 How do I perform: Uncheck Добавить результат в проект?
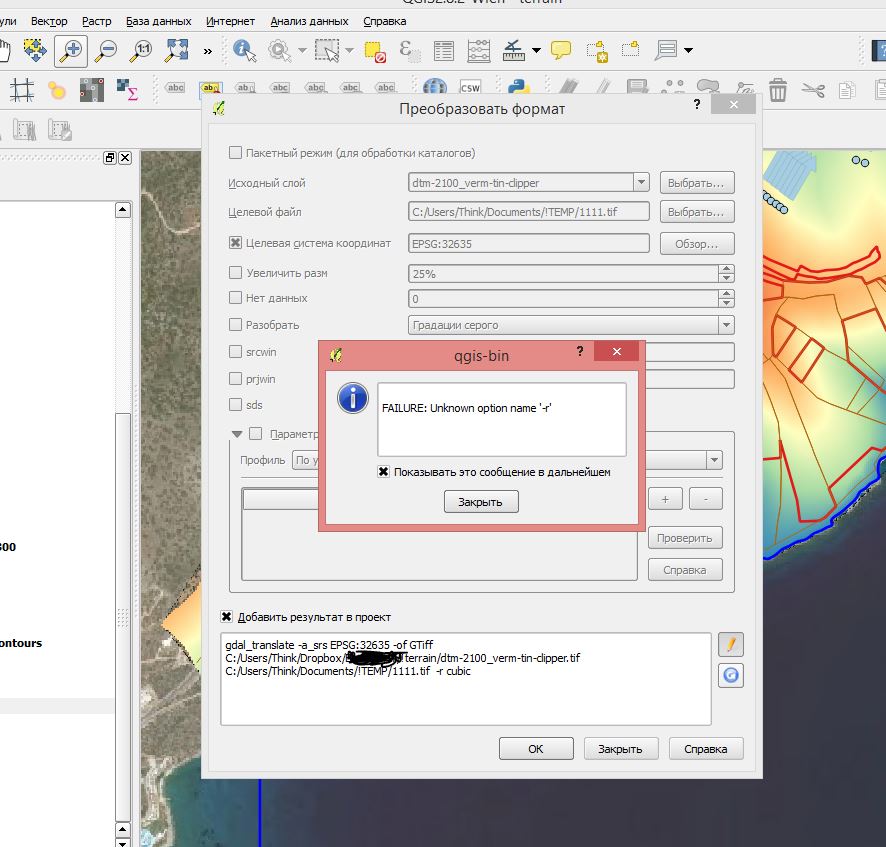click(x=228, y=617)
